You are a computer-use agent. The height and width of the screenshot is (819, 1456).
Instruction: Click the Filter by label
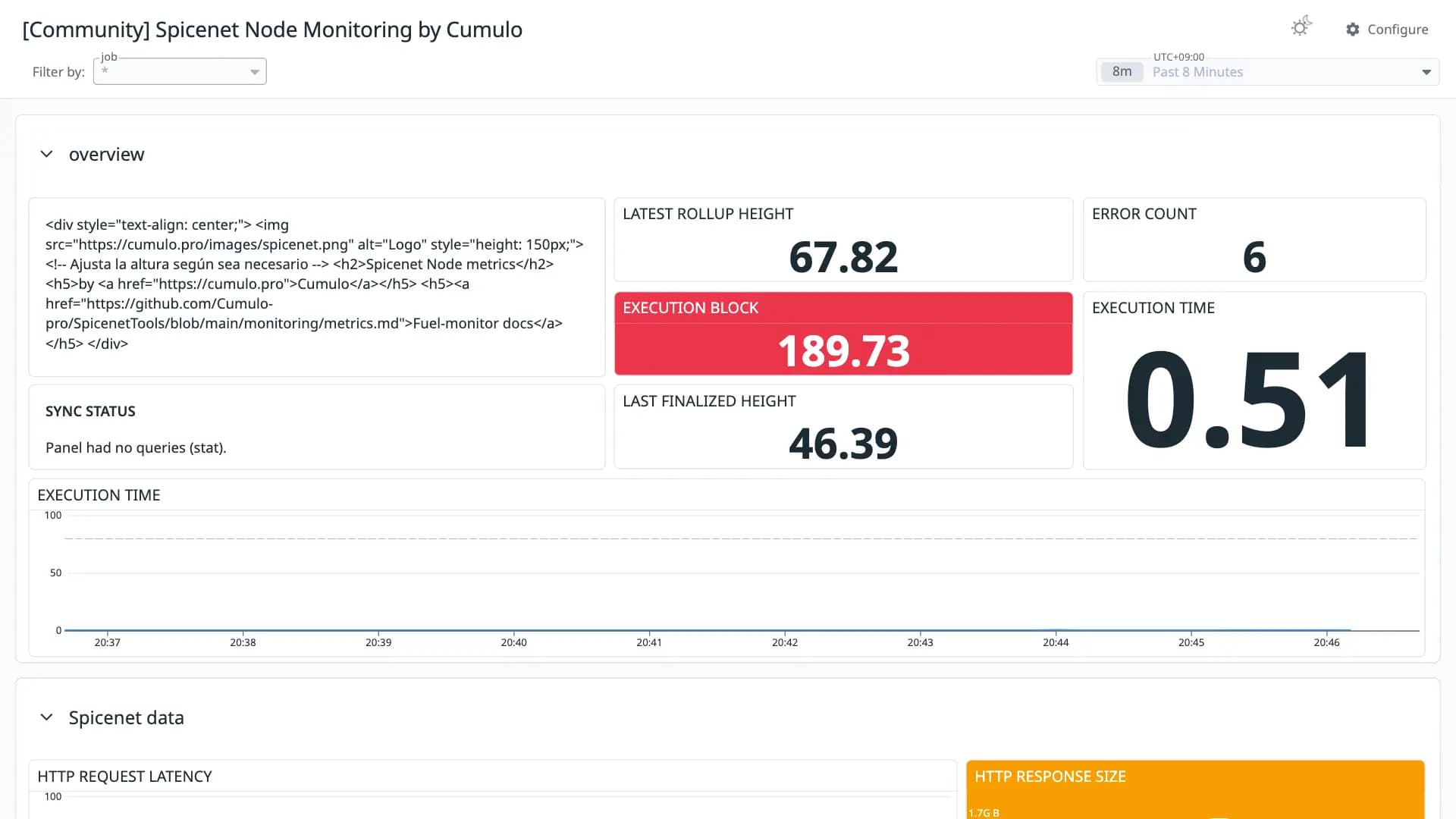click(58, 72)
